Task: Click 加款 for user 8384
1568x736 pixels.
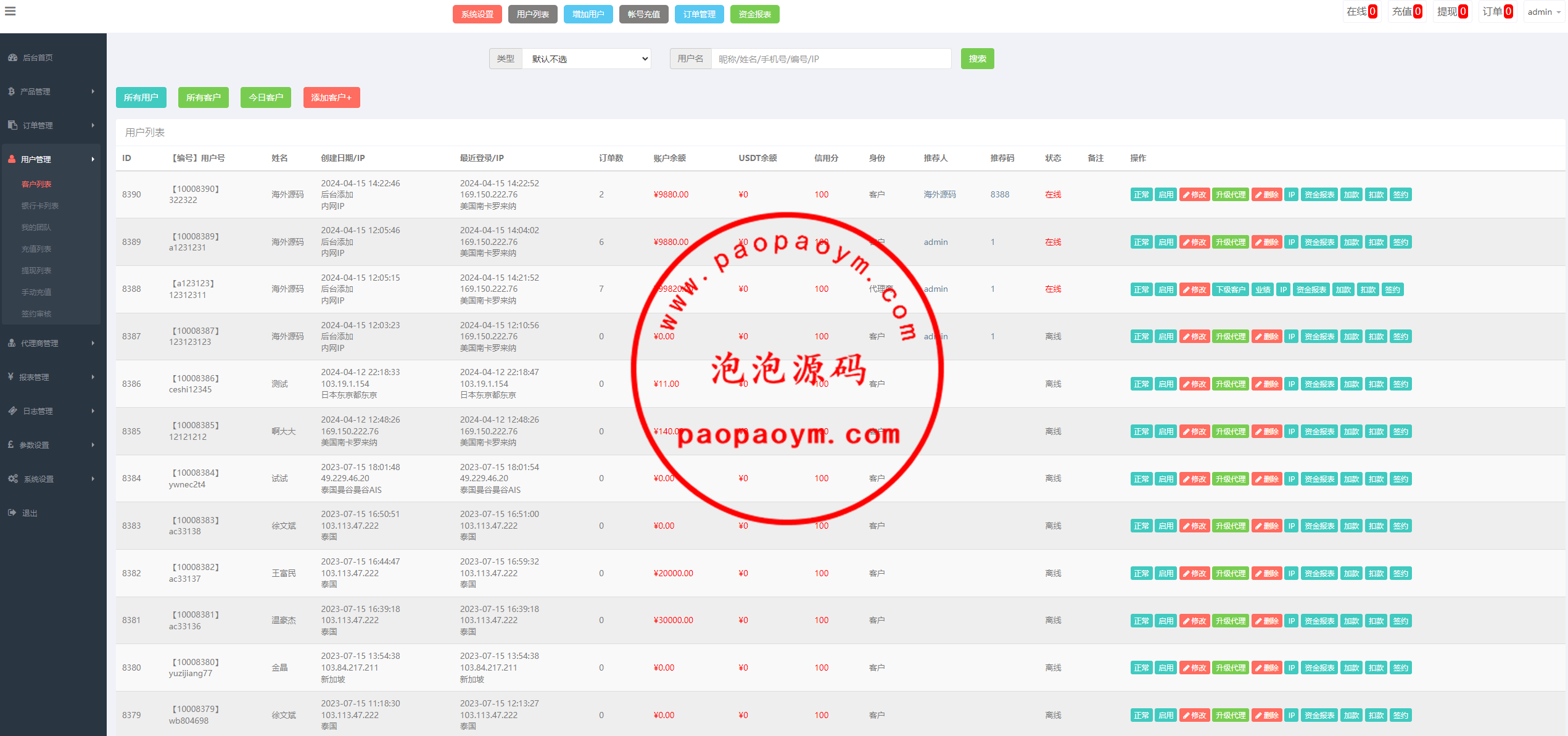Action: point(1351,479)
